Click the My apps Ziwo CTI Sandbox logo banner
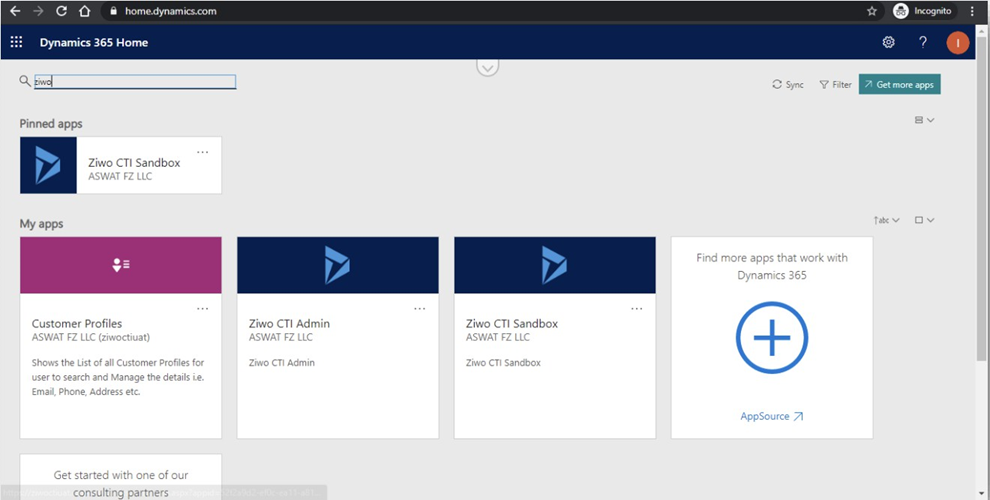Screen dimensions: 990x500 [554, 265]
